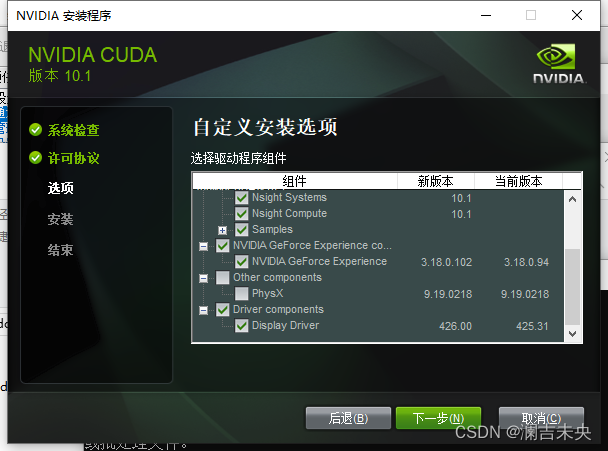Click the 后退(B) back button
Viewport: 608px width, 451px height.
point(348,418)
